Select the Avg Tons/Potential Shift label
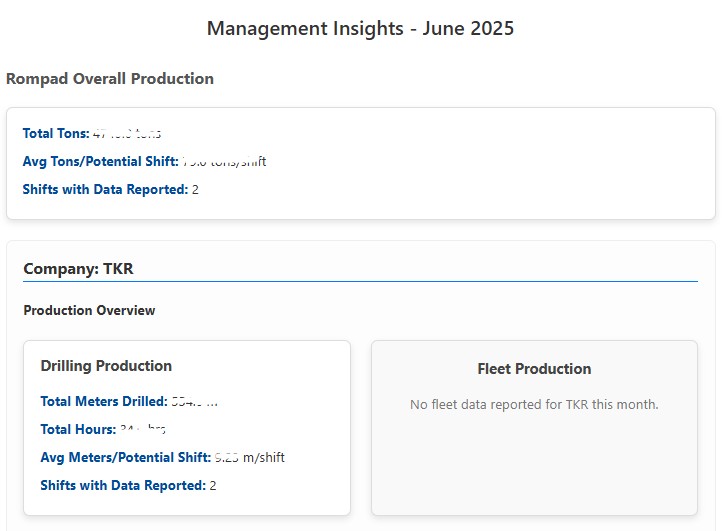The height and width of the screenshot is (531, 722). coord(100,161)
